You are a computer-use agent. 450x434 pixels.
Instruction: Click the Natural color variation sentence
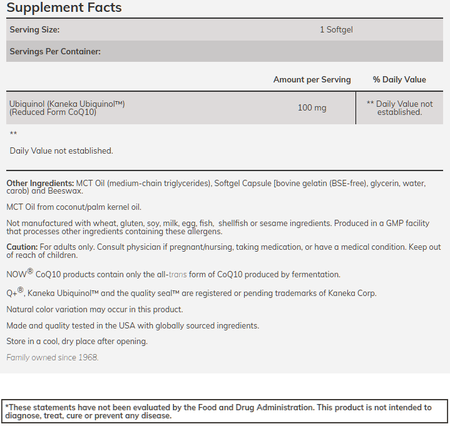tap(95, 309)
